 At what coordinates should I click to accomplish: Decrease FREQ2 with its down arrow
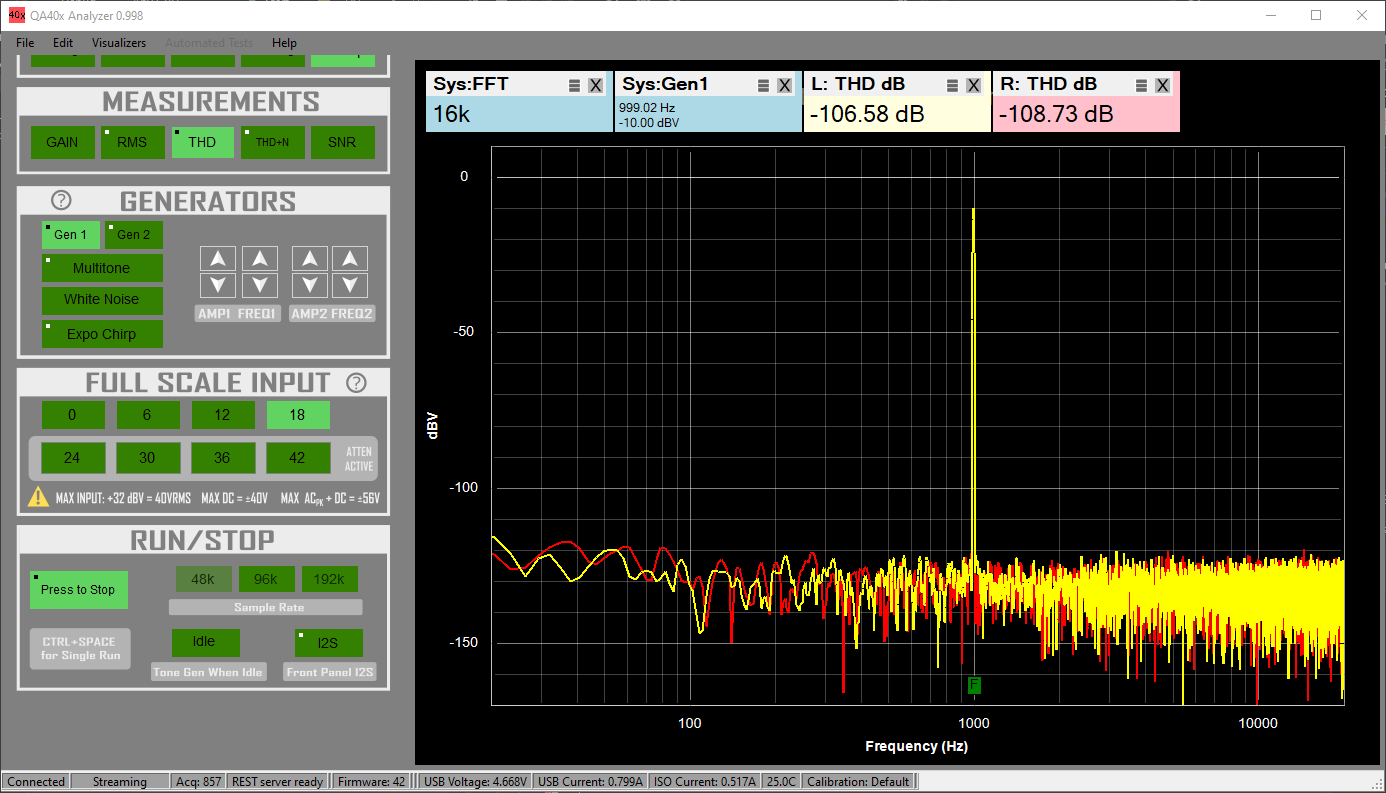coord(350,285)
